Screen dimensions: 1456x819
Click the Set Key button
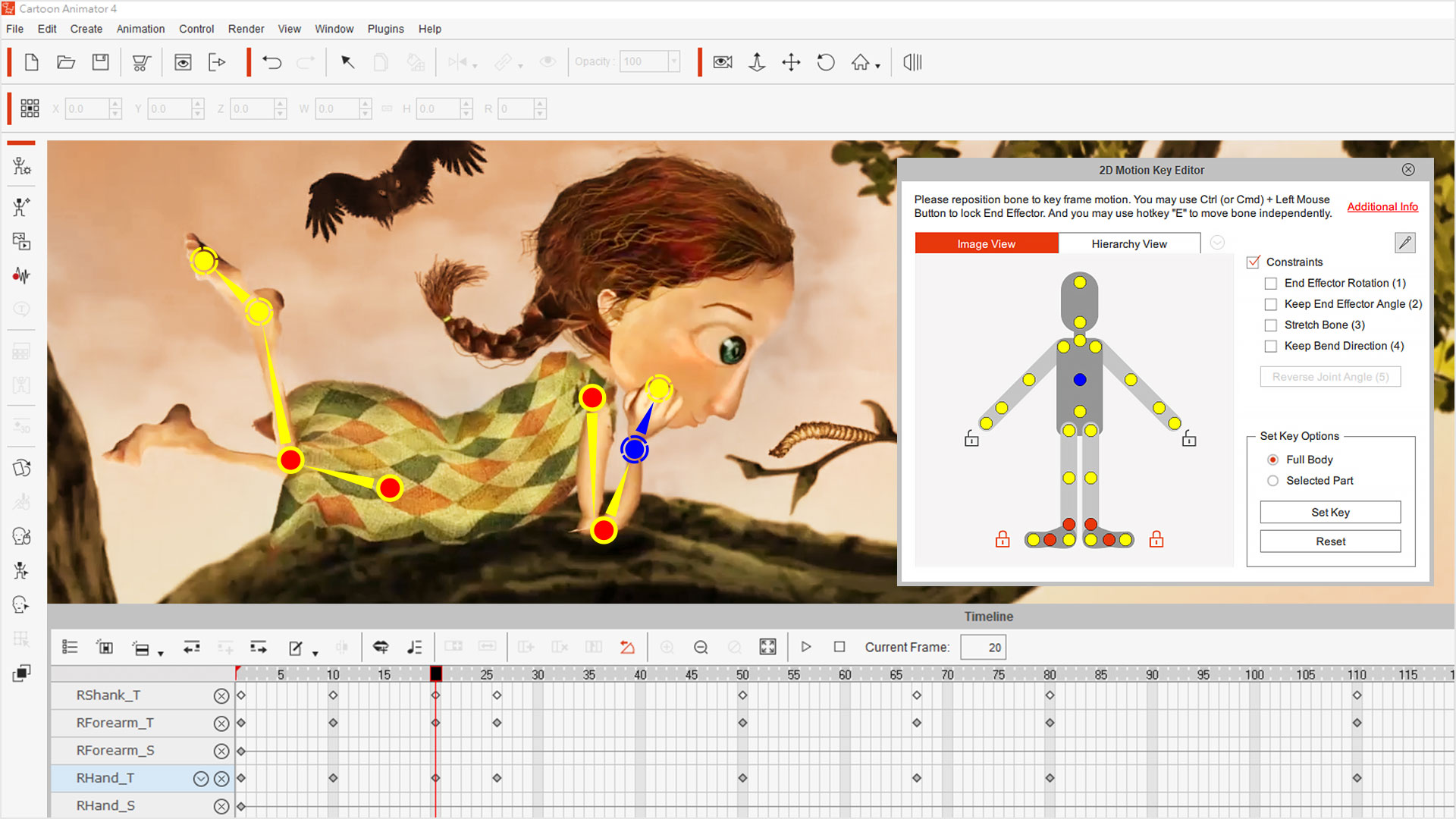tap(1330, 512)
